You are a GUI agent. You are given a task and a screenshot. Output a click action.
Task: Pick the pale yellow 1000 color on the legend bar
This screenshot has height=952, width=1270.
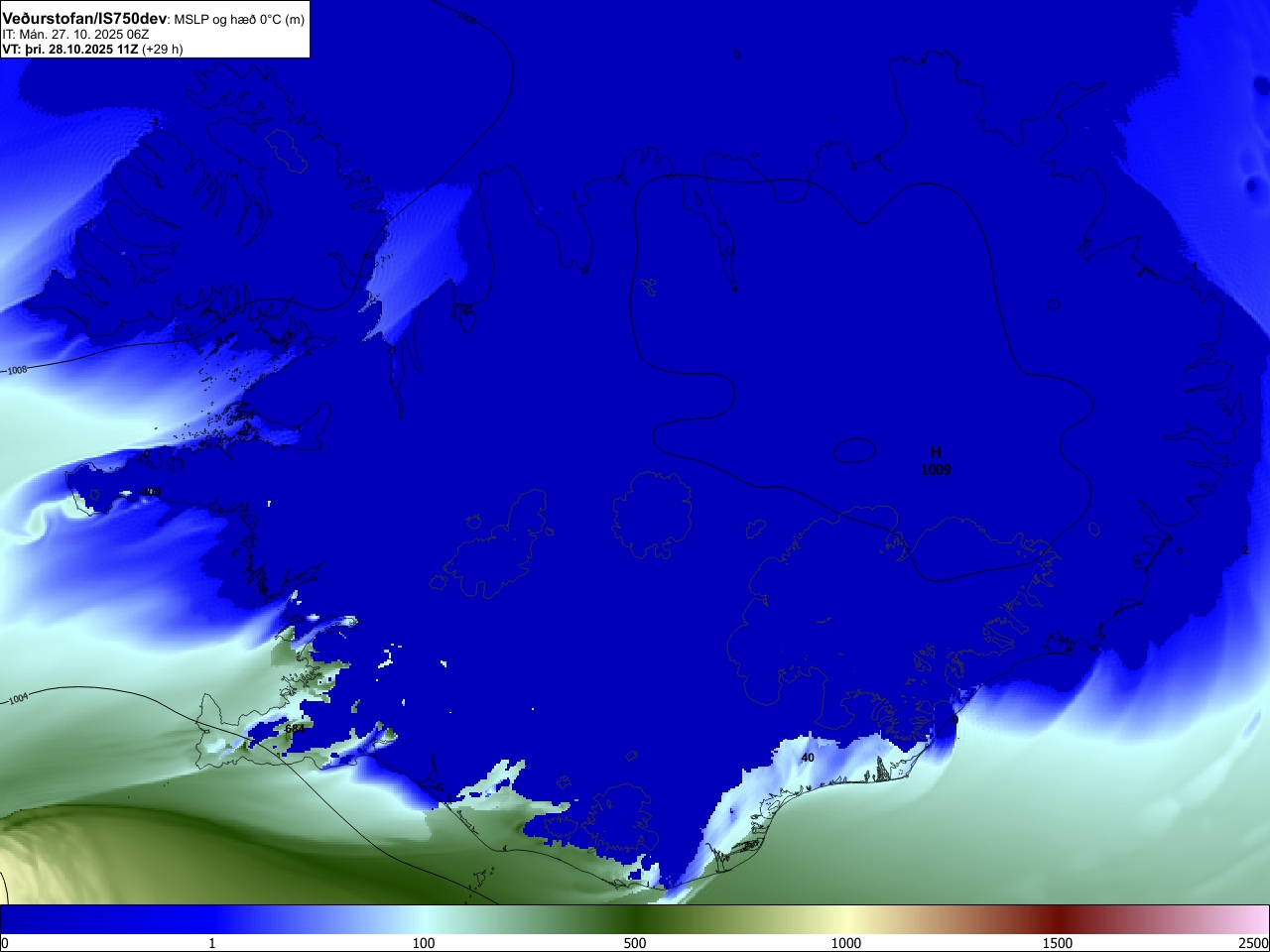(846, 919)
